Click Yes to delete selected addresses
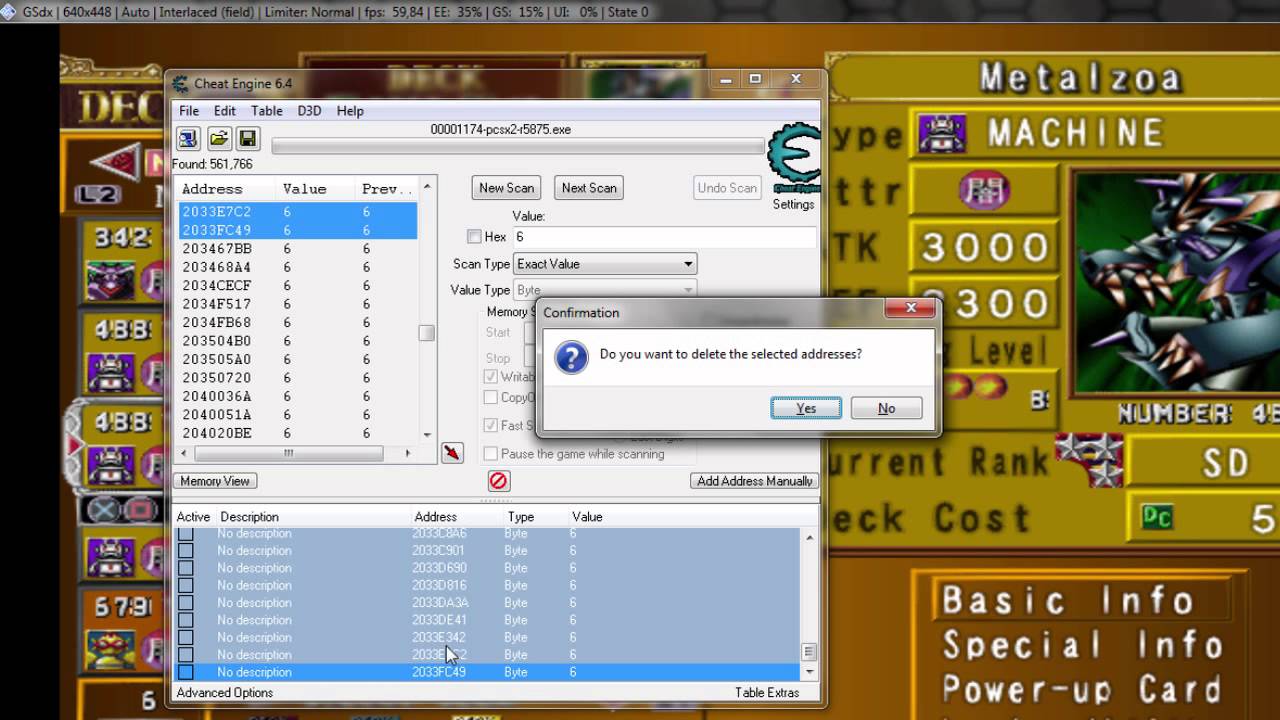1280x720 pixels. click(x=806, y=408)
